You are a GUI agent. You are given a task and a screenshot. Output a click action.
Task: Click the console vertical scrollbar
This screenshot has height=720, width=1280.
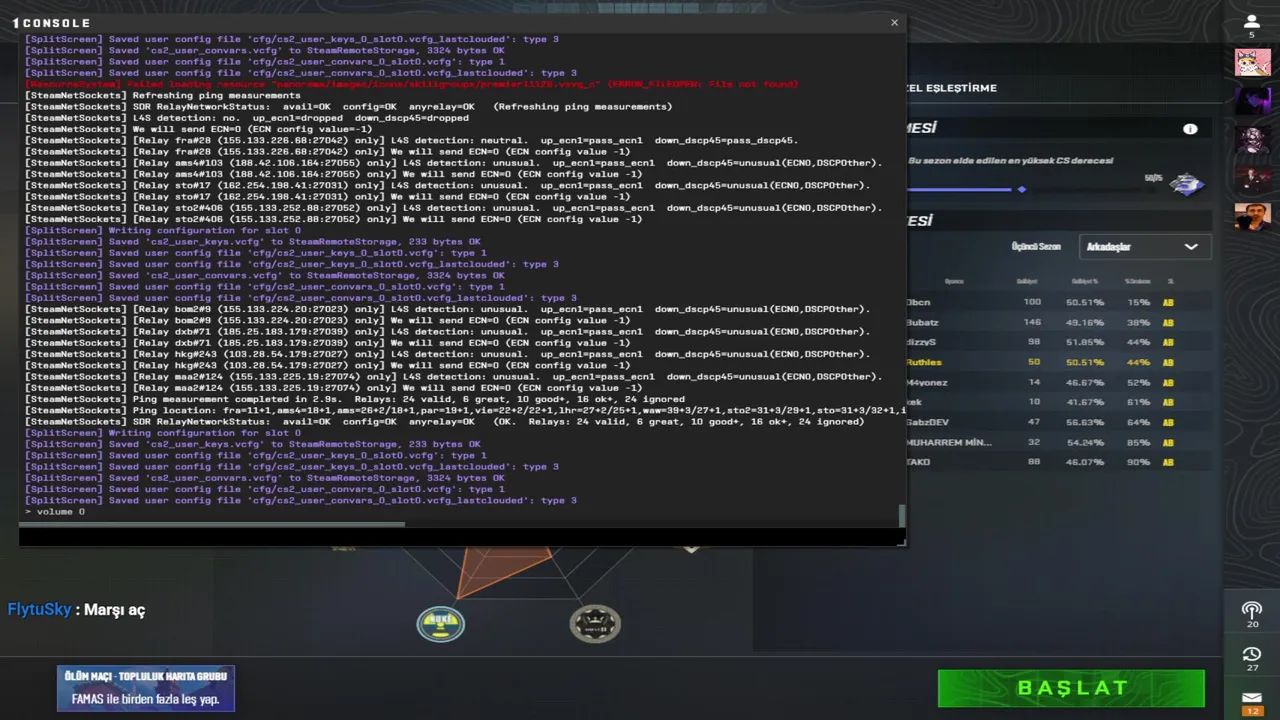902,514
